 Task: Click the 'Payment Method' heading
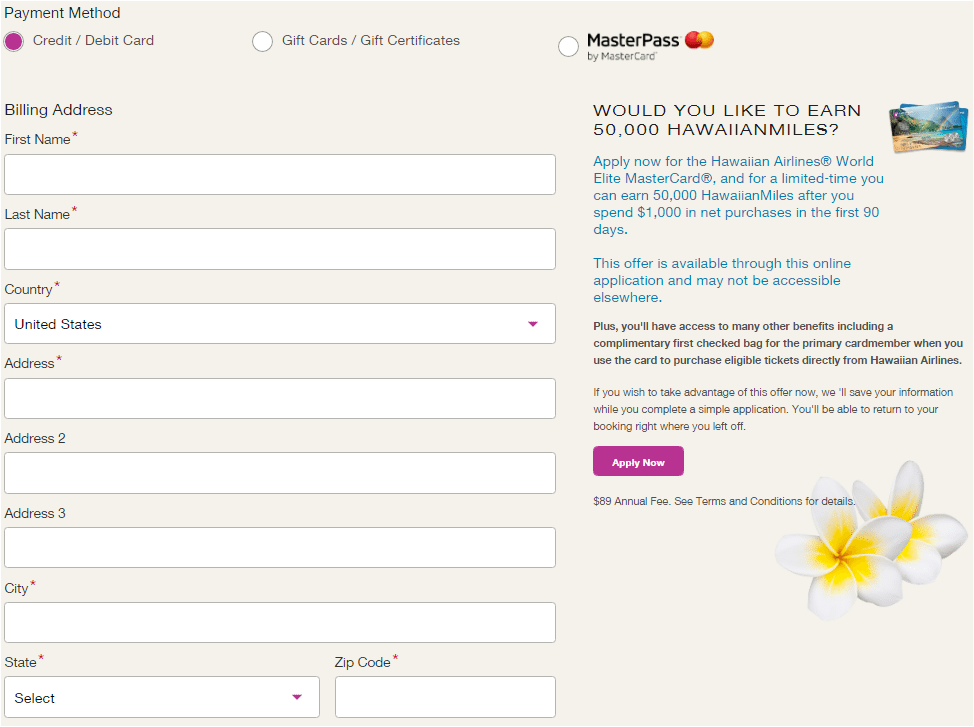tap(62, 13)
